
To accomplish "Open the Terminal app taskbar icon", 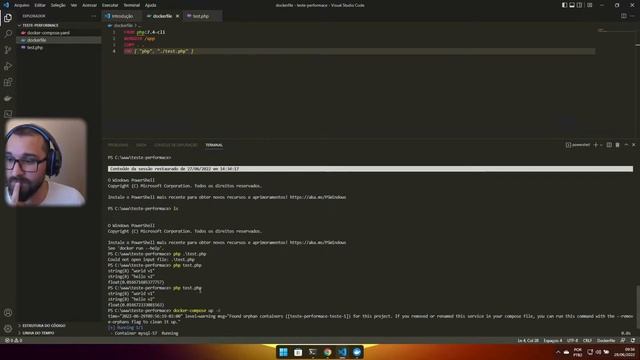I will tap(313, 352).
